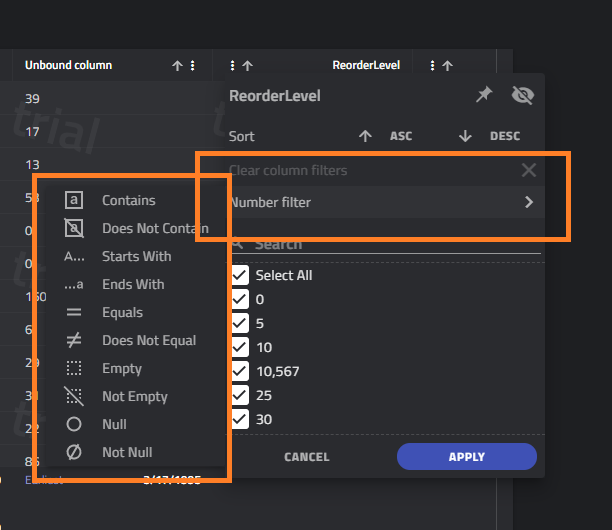Viewport: 612px width, 530px height.
Task: Select the Contains menu entry text
Action: point(129,200)
